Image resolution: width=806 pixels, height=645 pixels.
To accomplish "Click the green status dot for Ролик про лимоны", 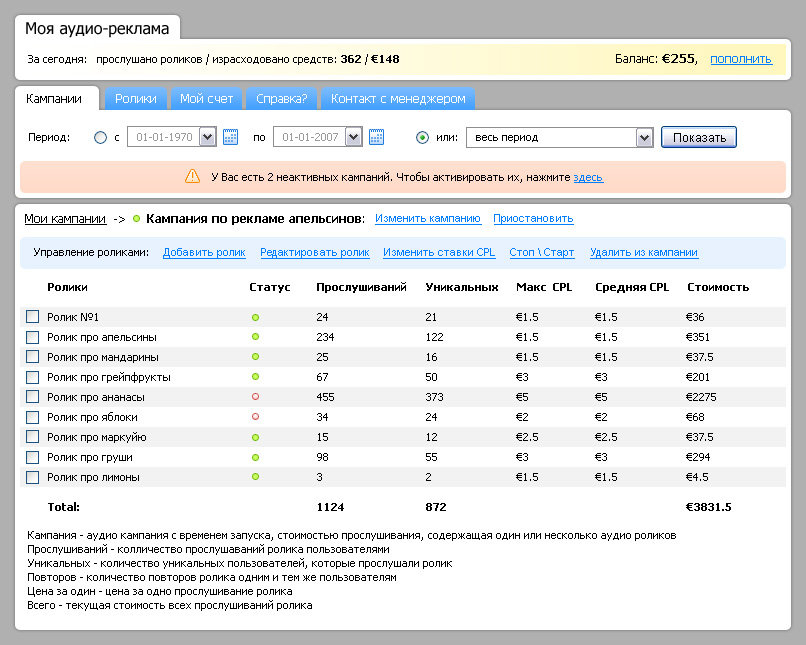I will (255, 477).
